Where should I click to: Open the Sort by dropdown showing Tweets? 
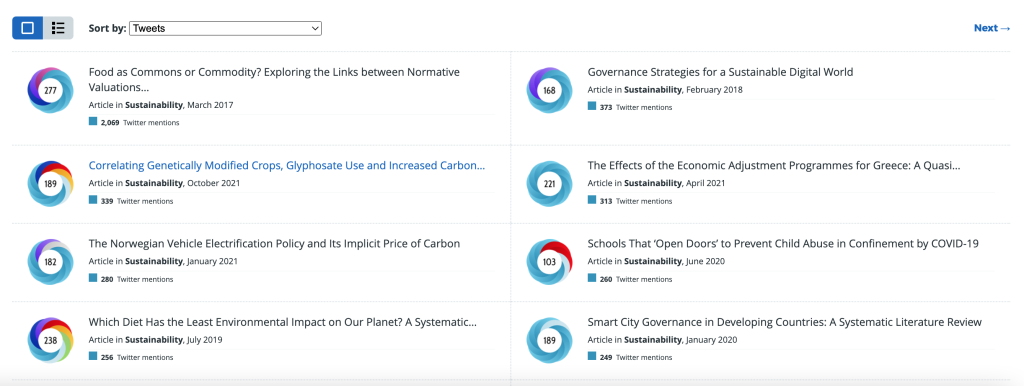225,28
